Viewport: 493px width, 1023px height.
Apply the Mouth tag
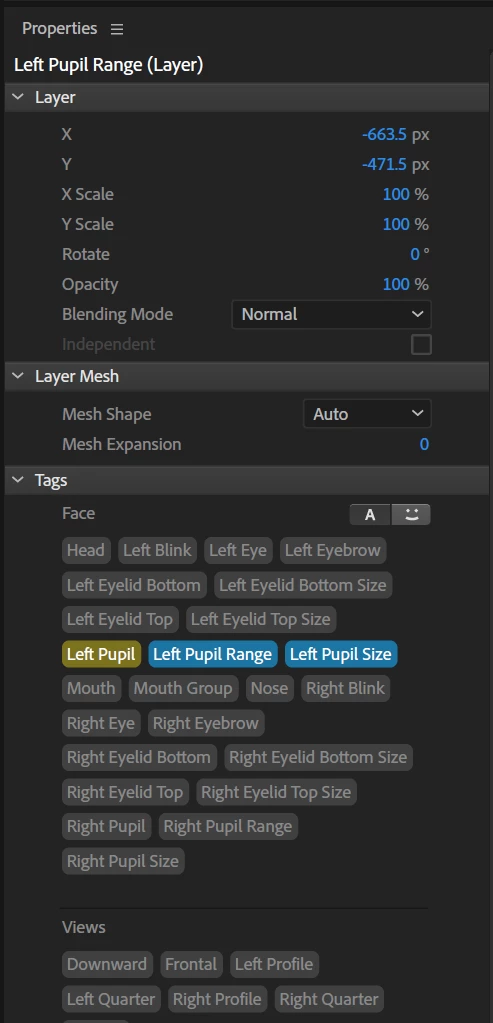(91, 688)
